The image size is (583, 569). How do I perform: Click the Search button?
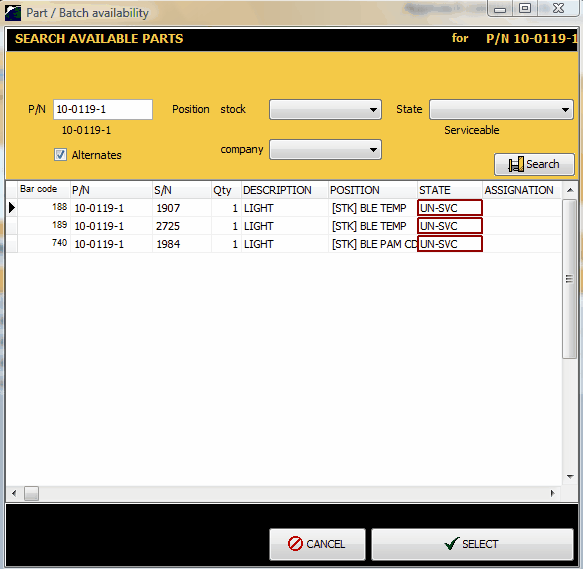534,164
